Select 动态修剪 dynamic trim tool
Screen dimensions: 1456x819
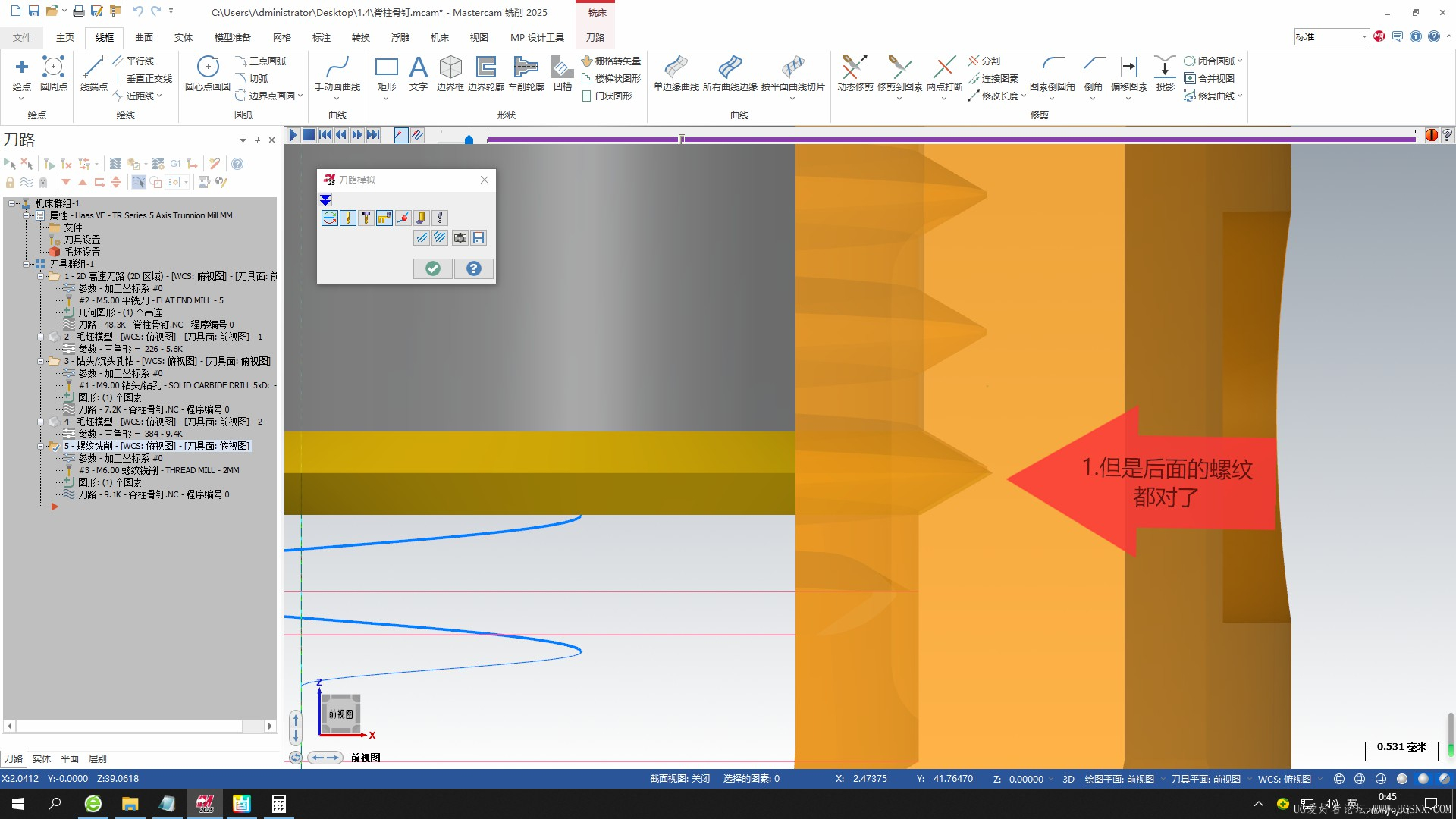pyautogui.click(x=855, y=74)
